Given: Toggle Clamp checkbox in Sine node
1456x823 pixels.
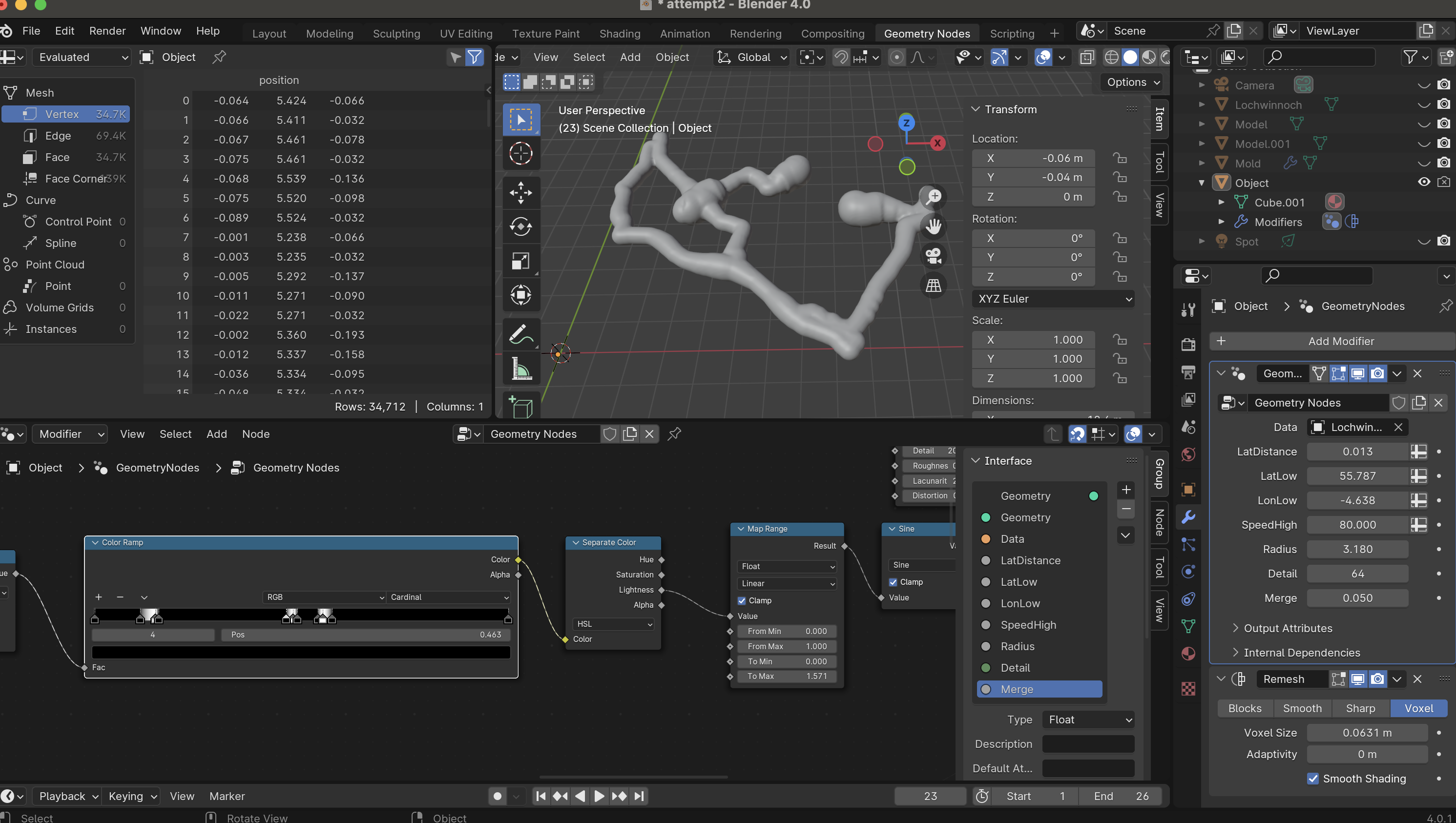Looking at the screenshot, I should 893,582.
